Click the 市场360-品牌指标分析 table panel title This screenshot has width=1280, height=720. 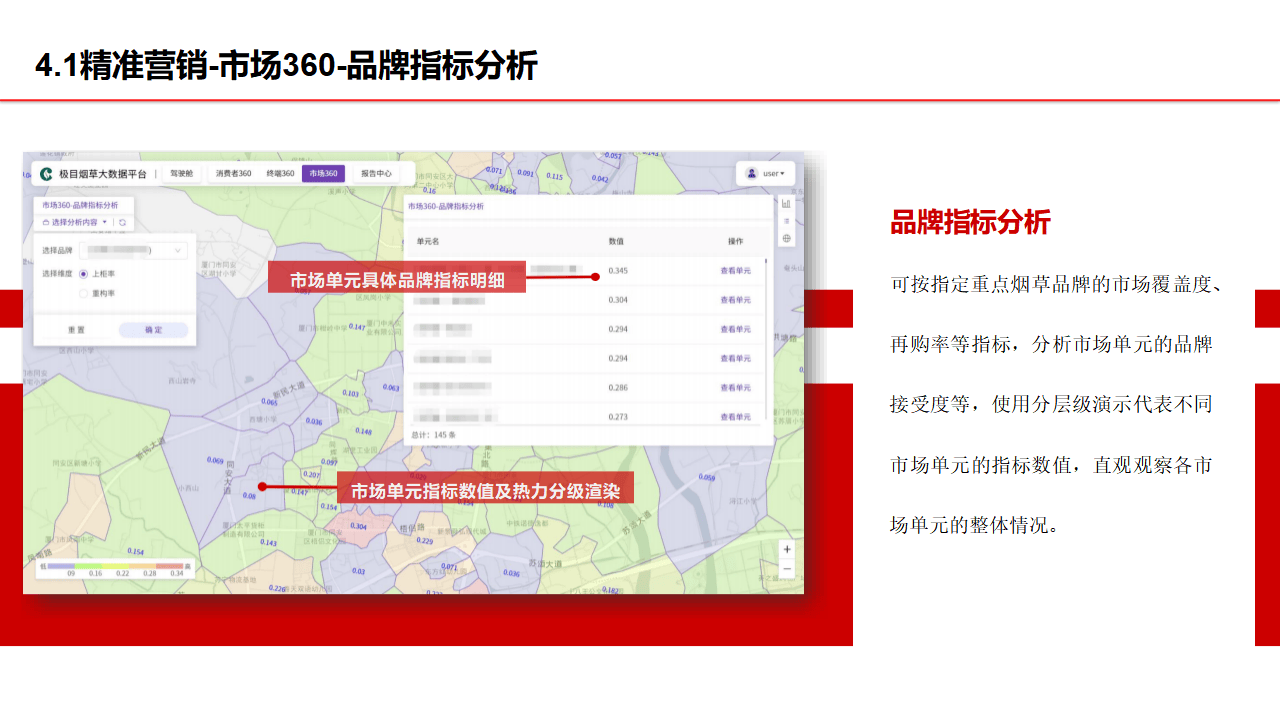point(446,205)
